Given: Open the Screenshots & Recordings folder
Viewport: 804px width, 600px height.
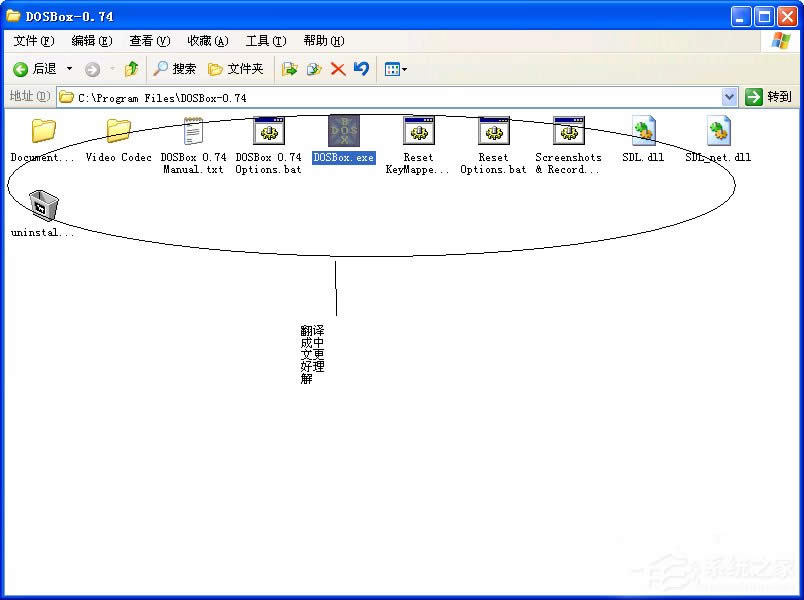Looking at the screenshot, I should tap(568, 131).
